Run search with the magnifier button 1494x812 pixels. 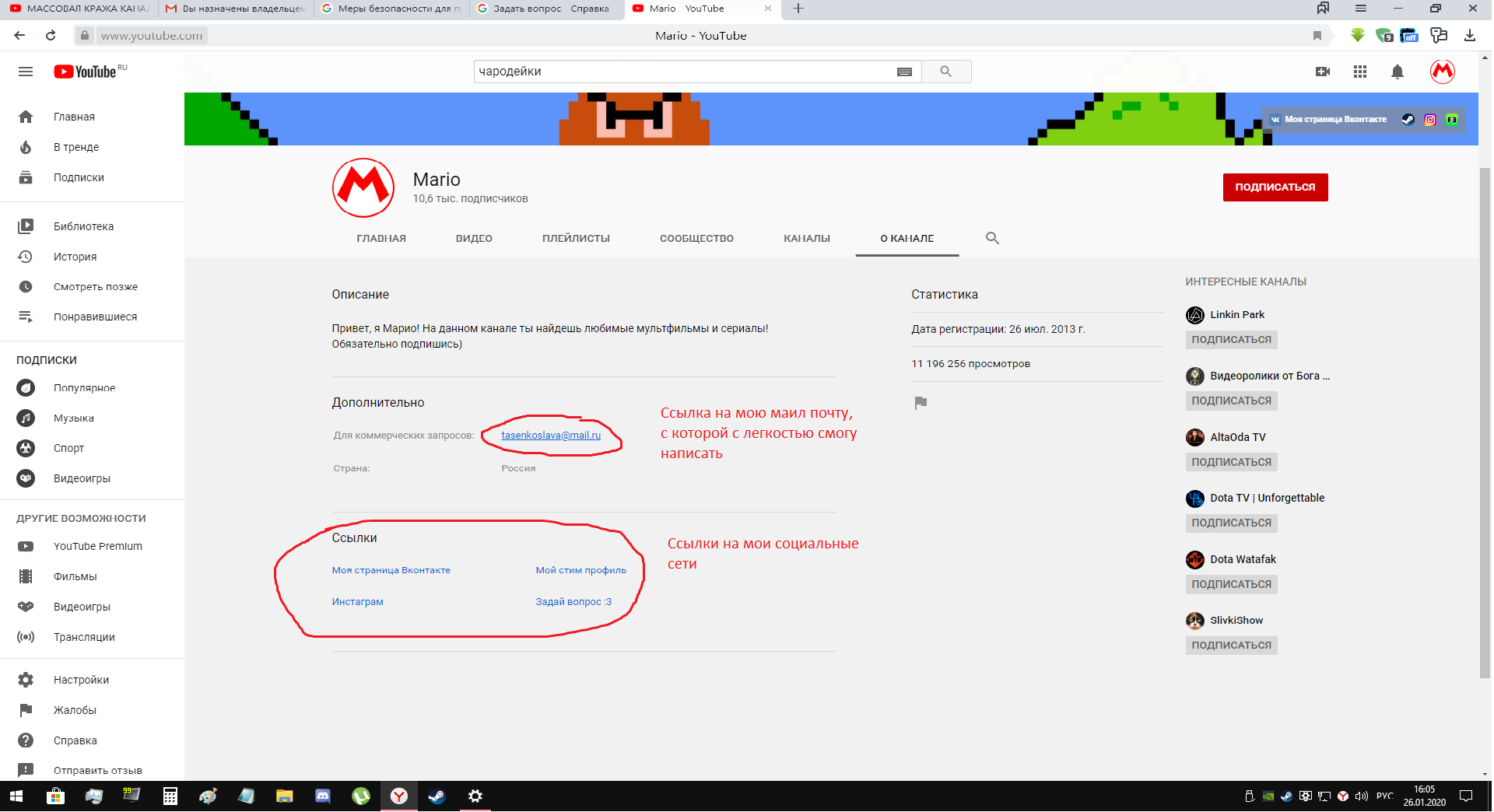point(946,72)
